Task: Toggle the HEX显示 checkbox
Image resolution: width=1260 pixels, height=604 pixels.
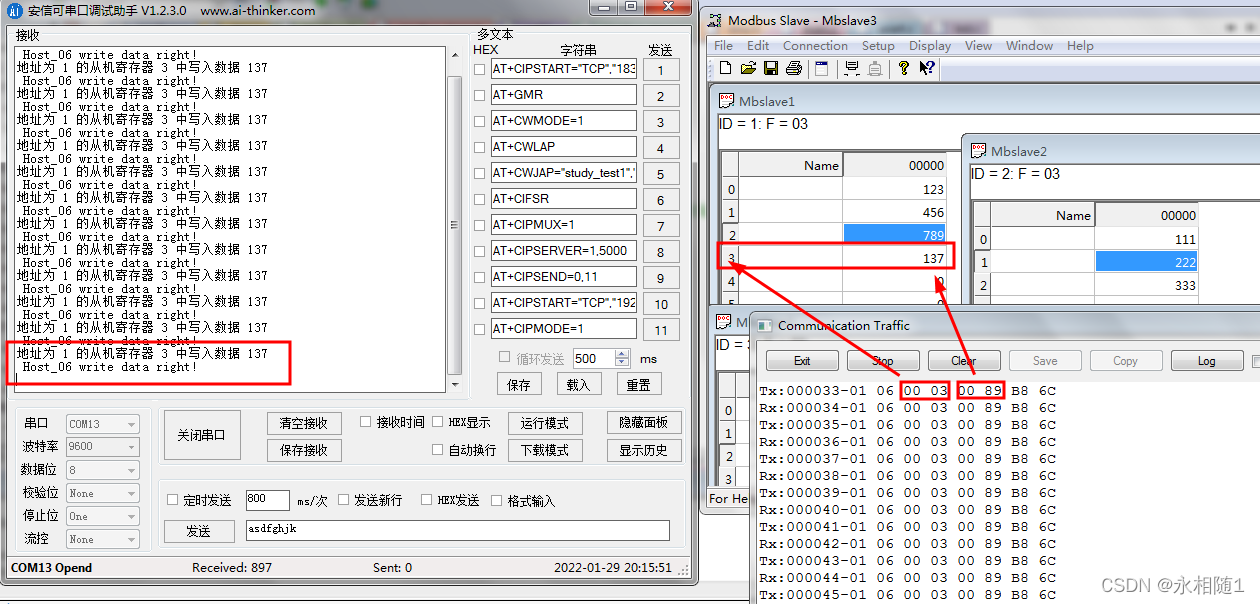Action: pyautogui.click(x=438, y=422)
